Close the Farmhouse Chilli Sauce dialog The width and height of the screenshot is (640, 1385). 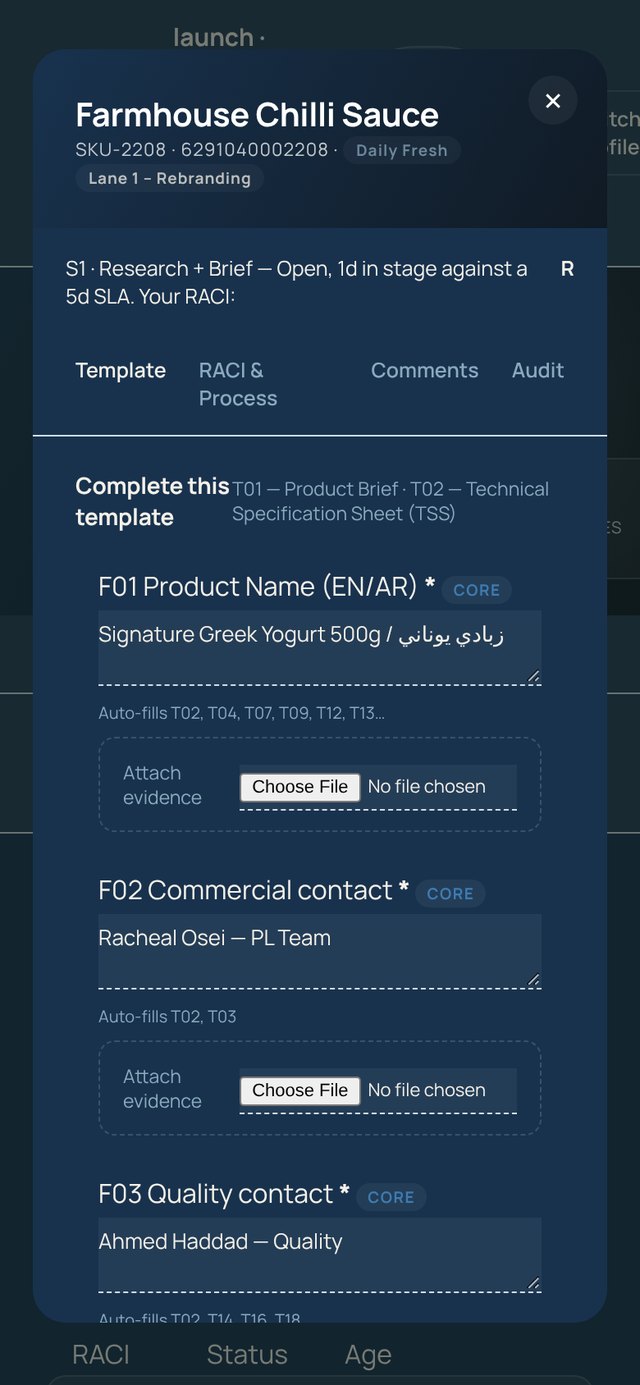[553, 100]
